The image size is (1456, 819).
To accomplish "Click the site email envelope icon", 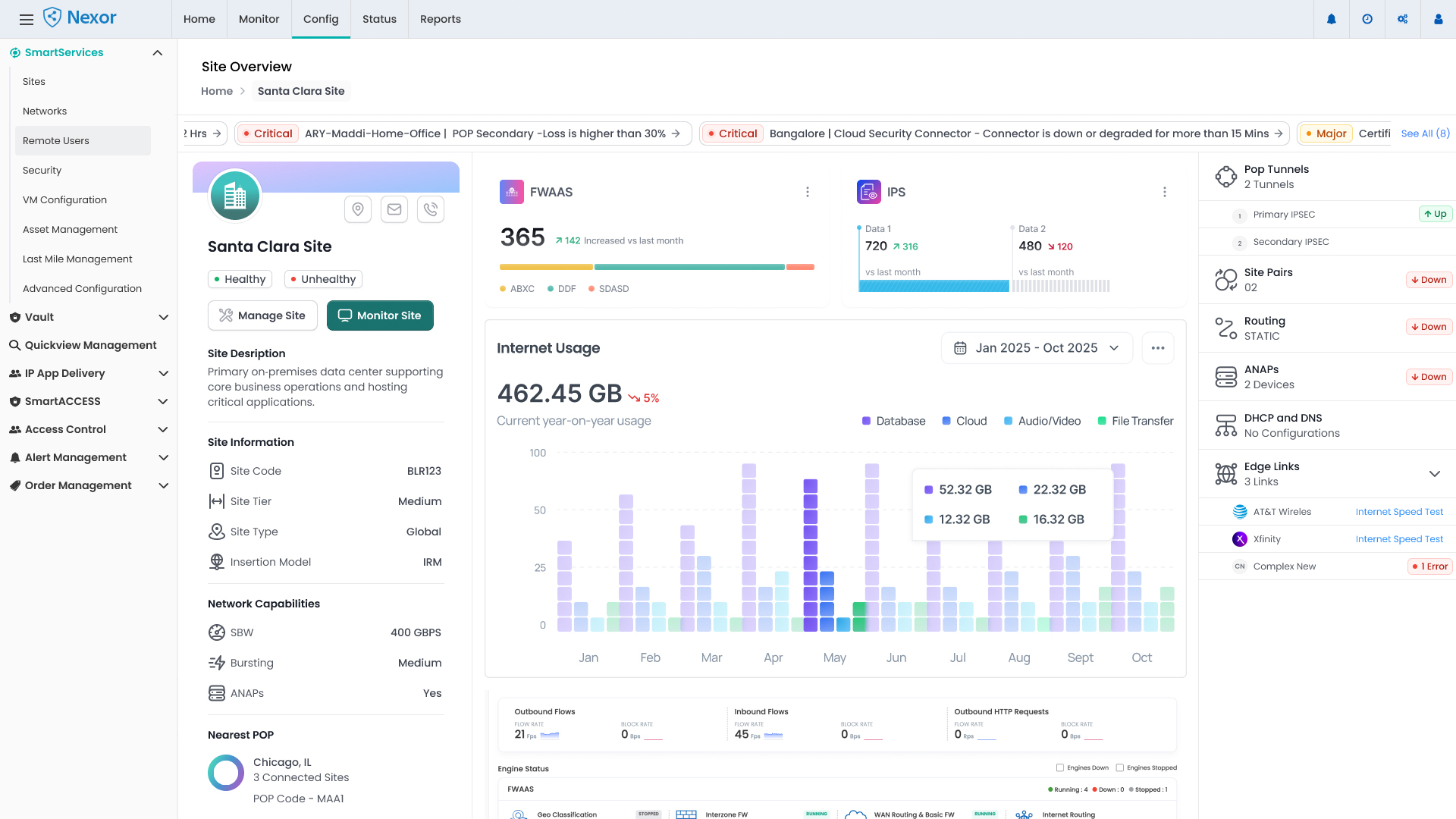I will tap(394, 209).
